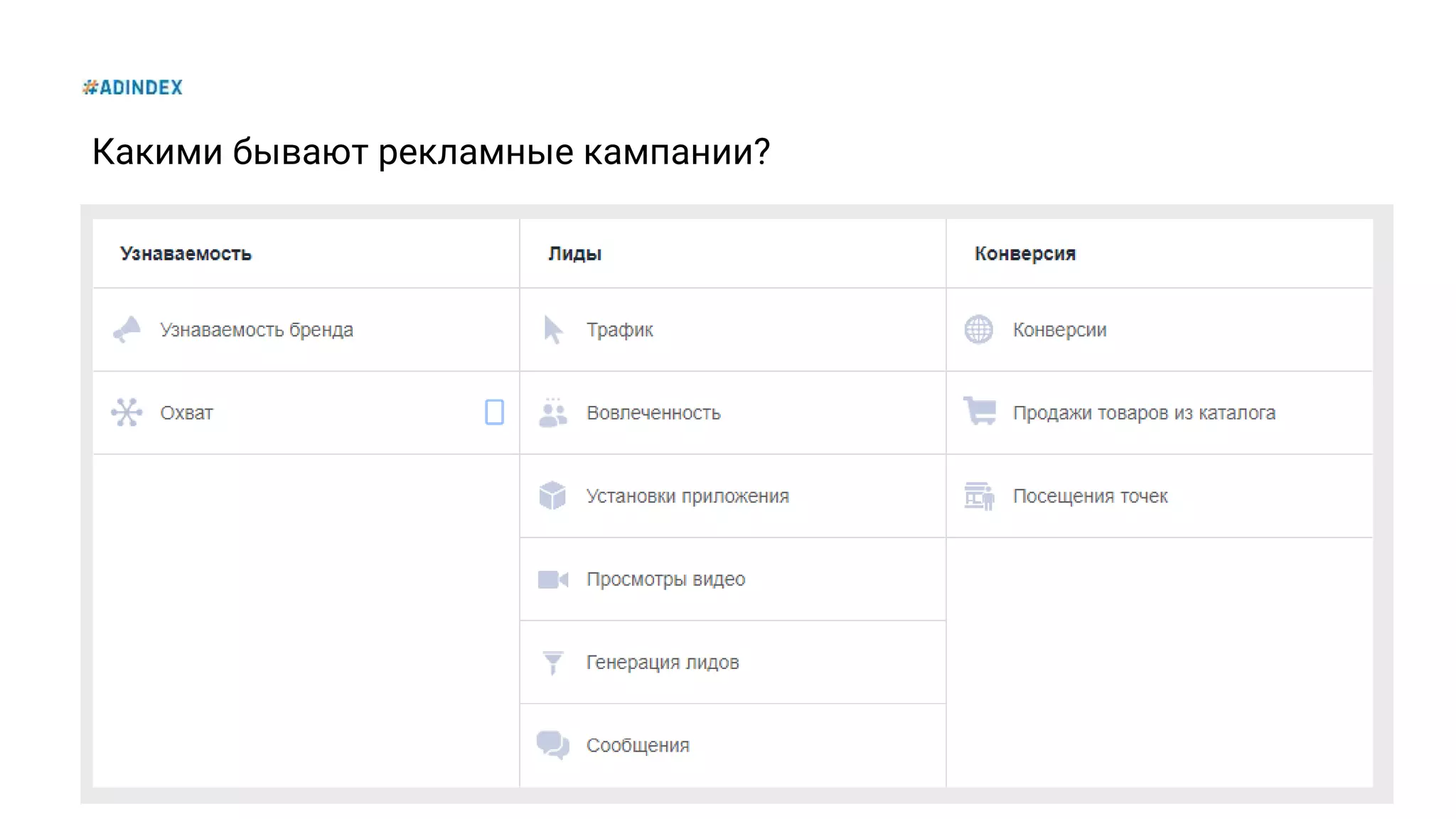
Task: Choose the Конверсии objective
Action: click(x=1160, y=330)
